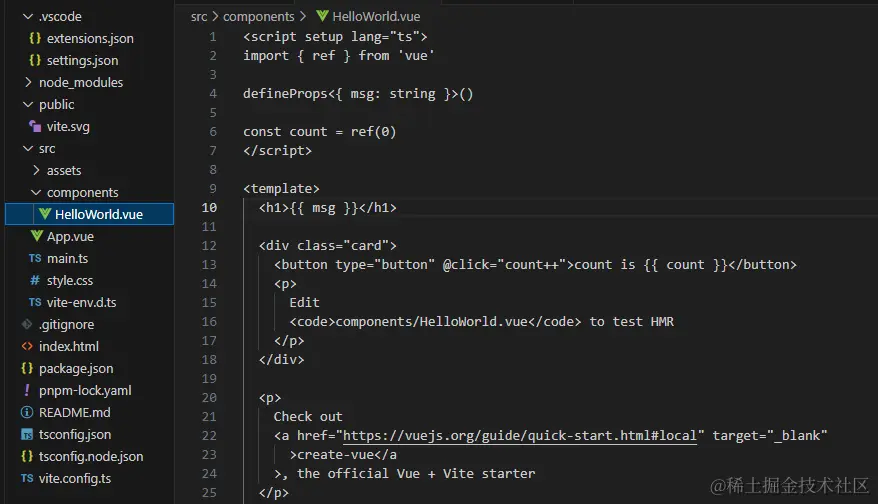Click '<div class="card">' on line 12

pos(327,246)
